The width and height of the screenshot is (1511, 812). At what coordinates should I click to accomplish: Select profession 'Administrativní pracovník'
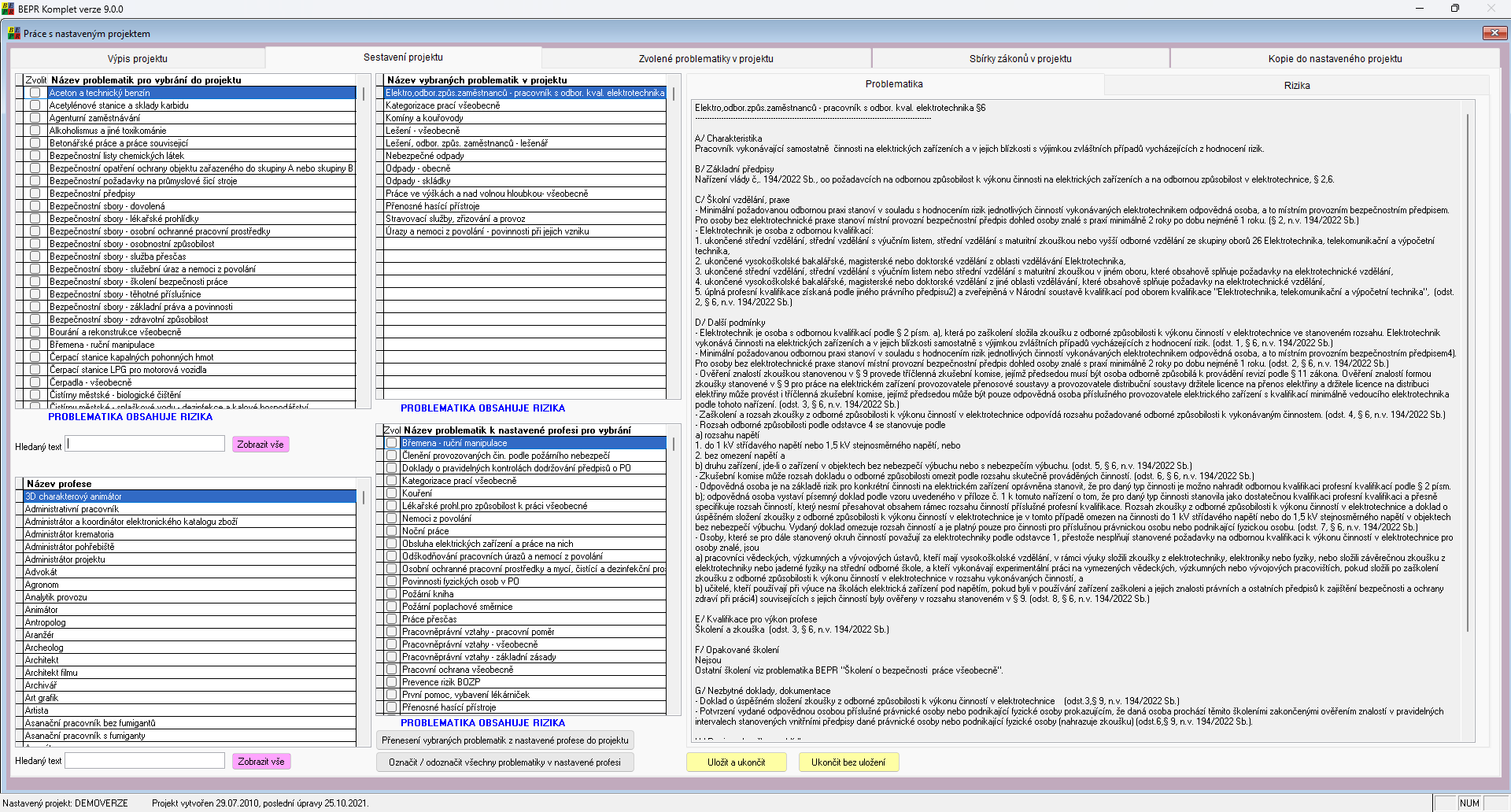[189, 509]
